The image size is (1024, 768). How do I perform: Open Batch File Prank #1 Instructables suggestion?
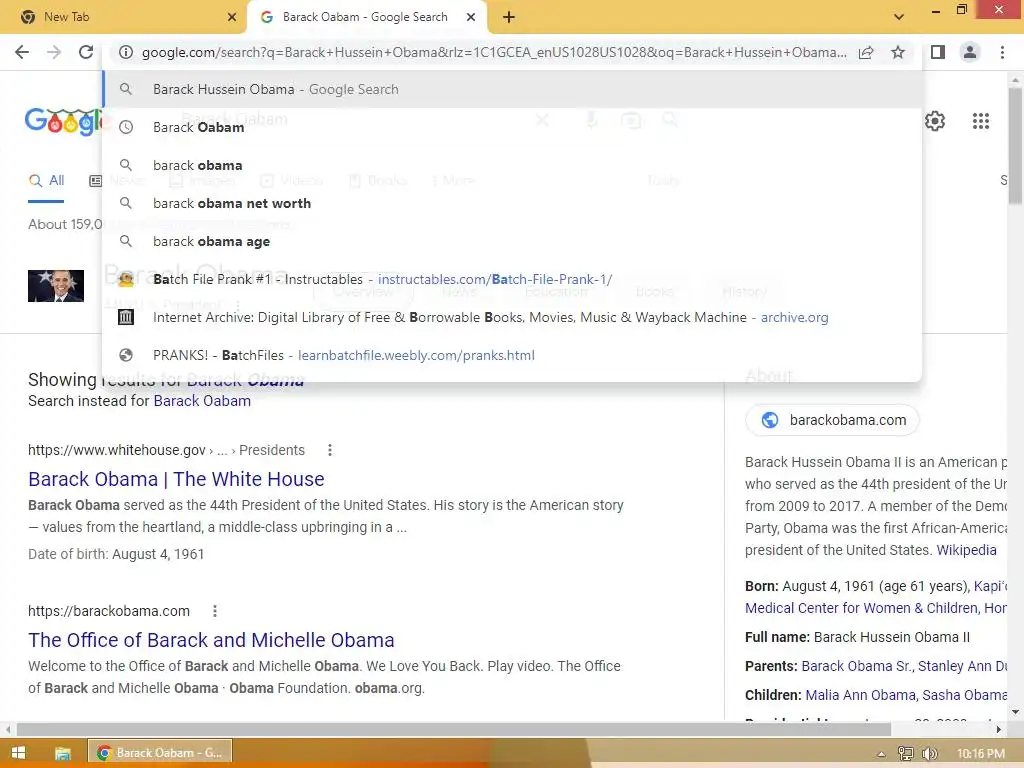coord(513,280)
